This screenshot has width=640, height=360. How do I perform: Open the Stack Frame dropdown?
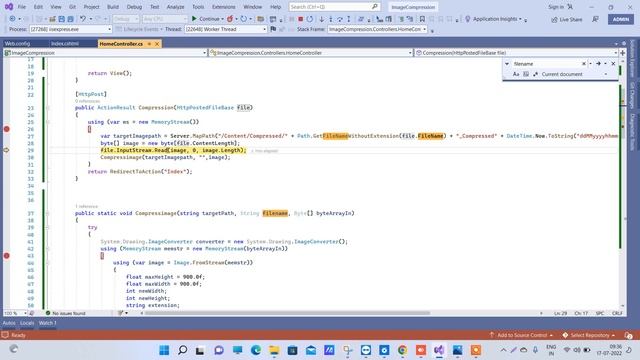(377, 29)
